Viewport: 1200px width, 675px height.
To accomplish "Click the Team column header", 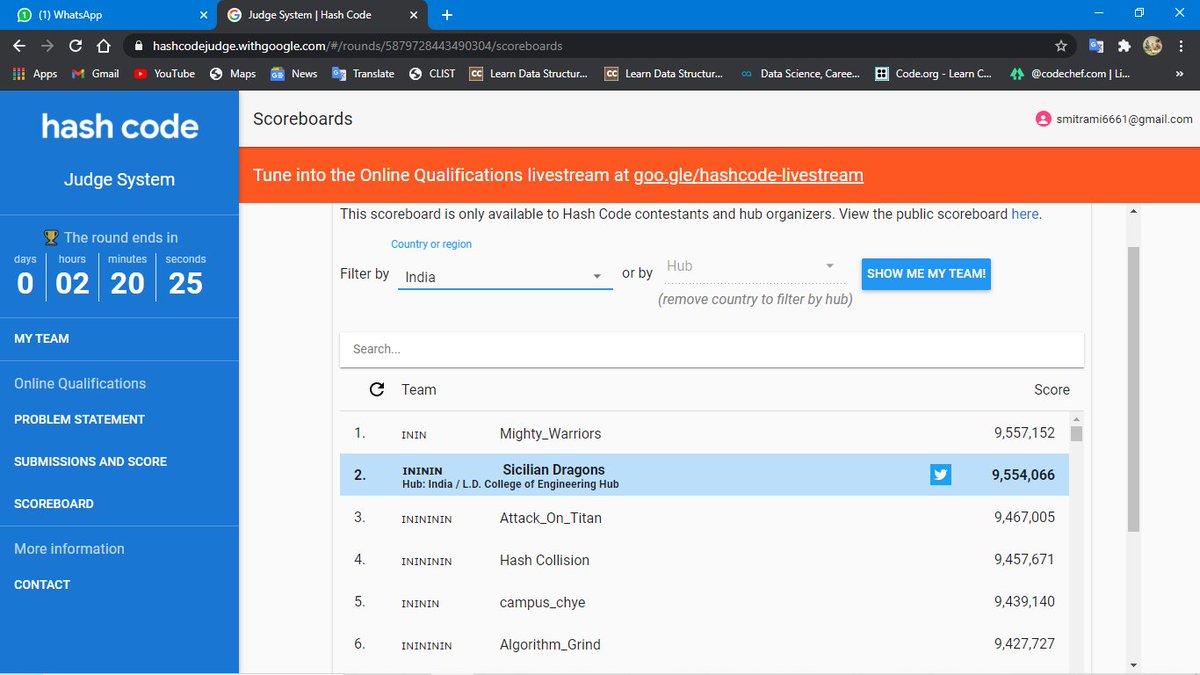I will pyautogui.click(x=419, y=390).
